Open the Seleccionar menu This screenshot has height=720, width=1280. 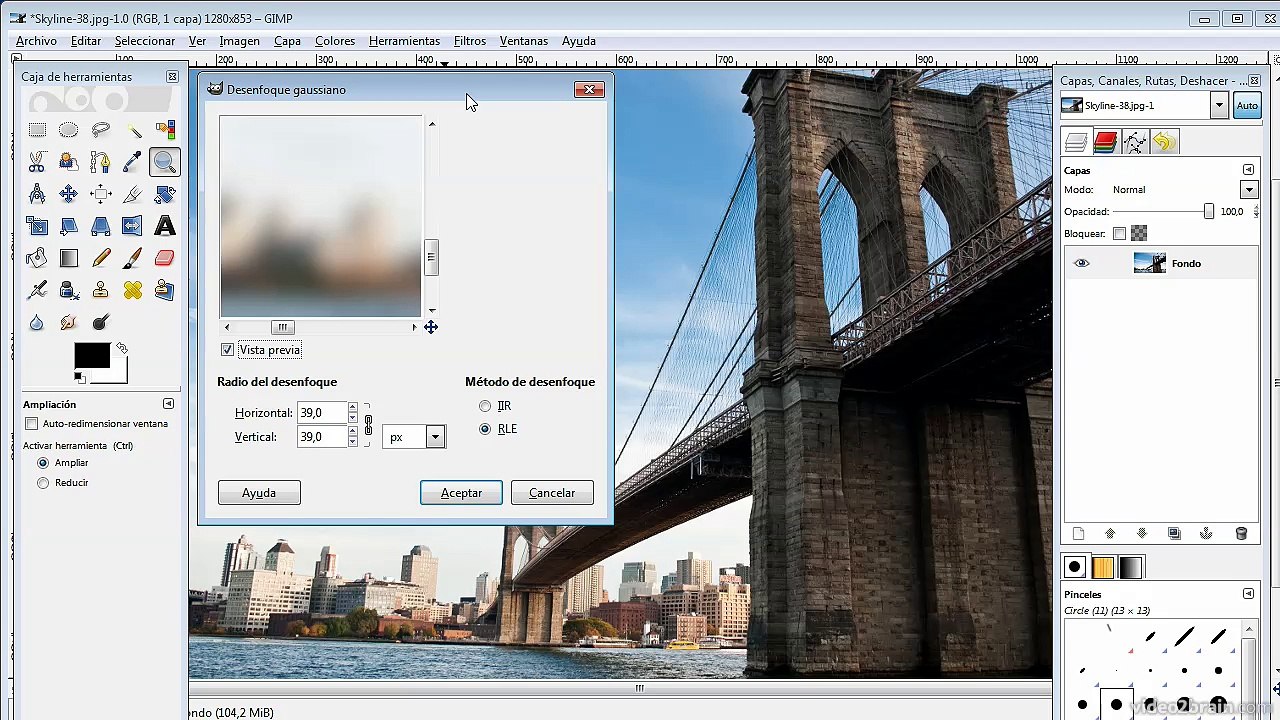pyautogui.click(x=145, y=41)
